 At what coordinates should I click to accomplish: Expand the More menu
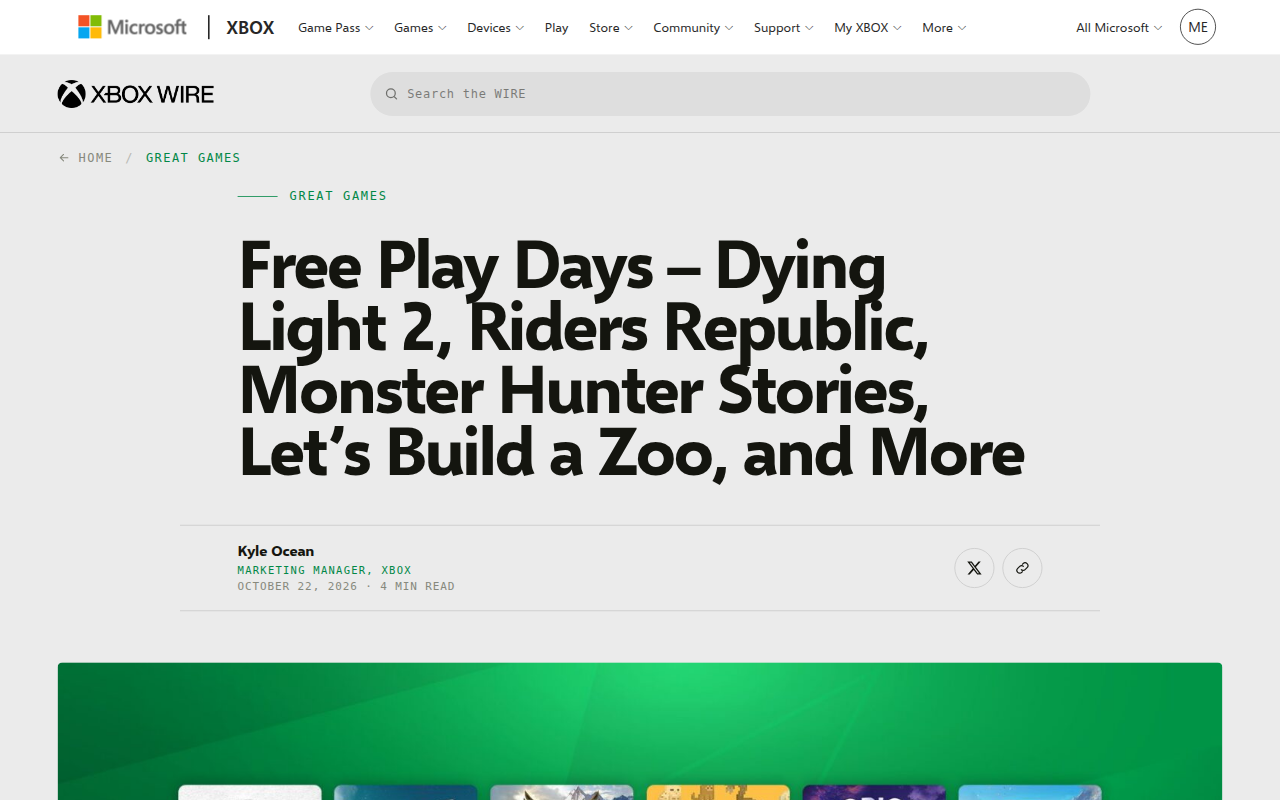point(944,28)
